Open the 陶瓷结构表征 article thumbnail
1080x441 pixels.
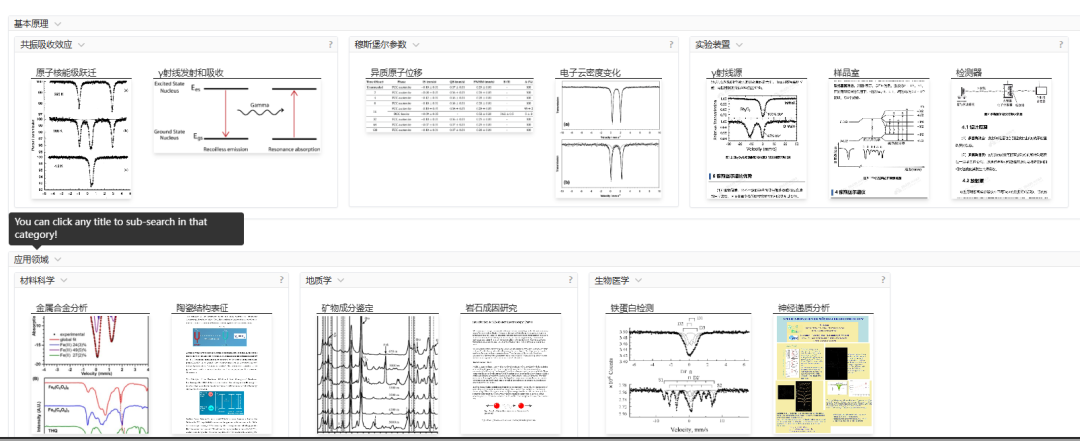222,375
